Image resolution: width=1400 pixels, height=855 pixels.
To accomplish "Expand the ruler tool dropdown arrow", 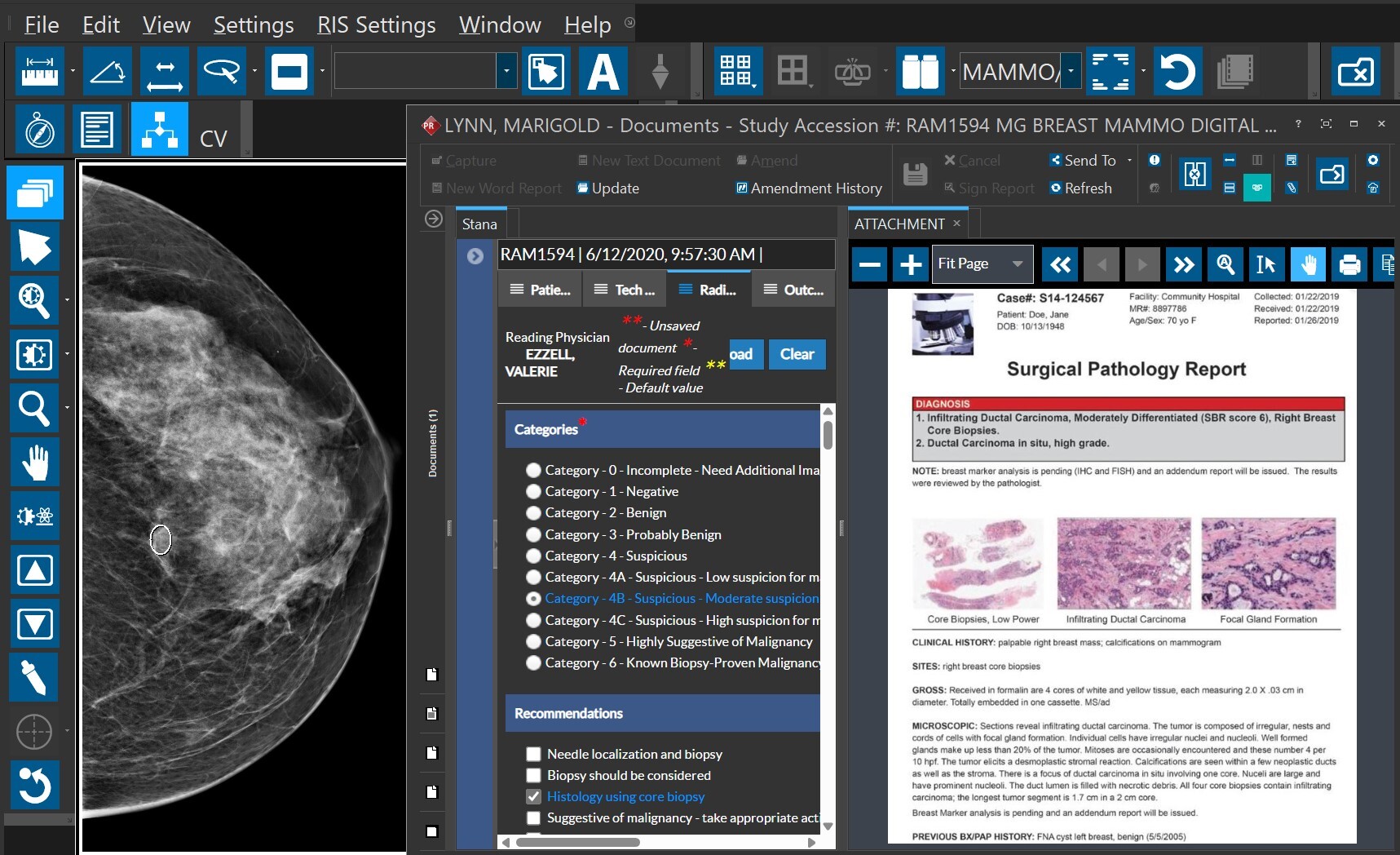I will point(73,71).
